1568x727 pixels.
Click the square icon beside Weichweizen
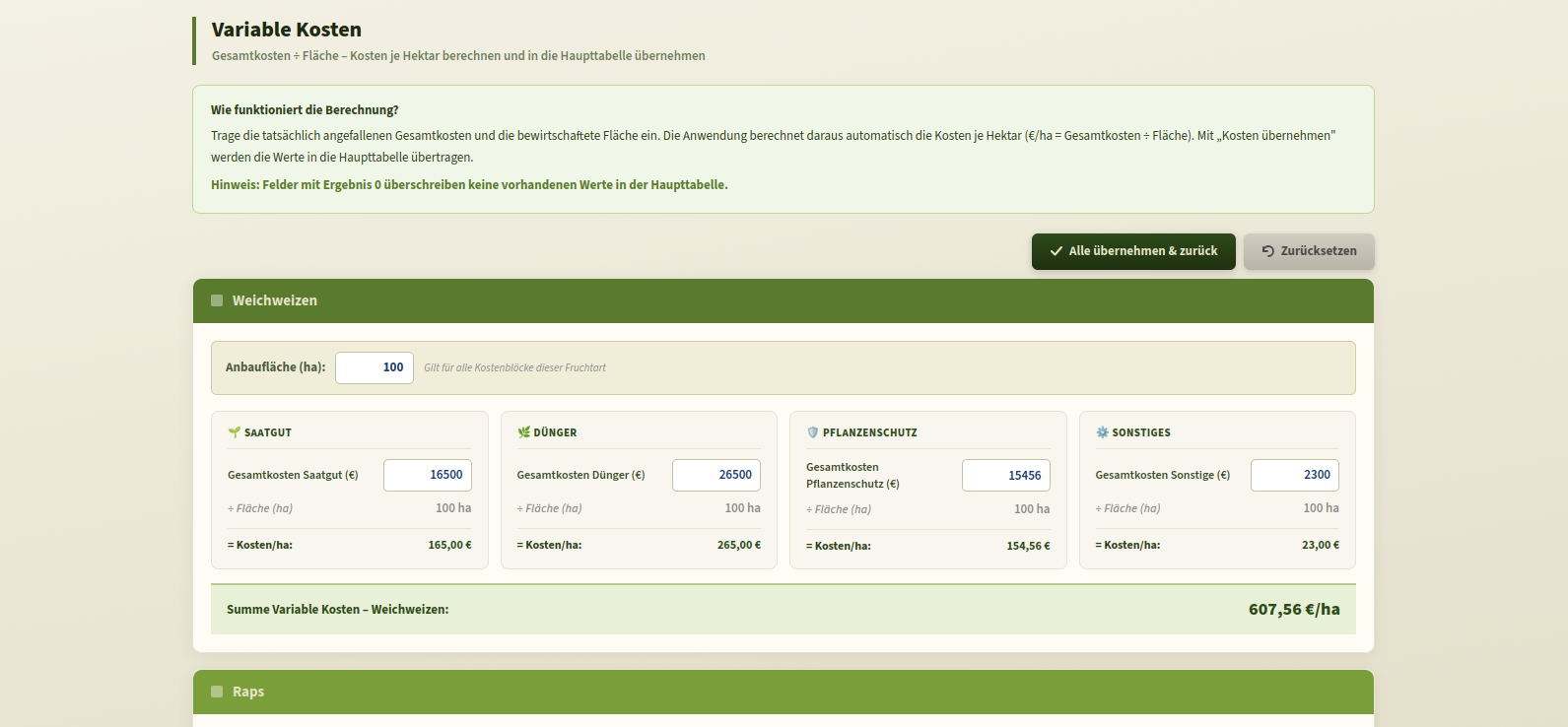point(217,300)
